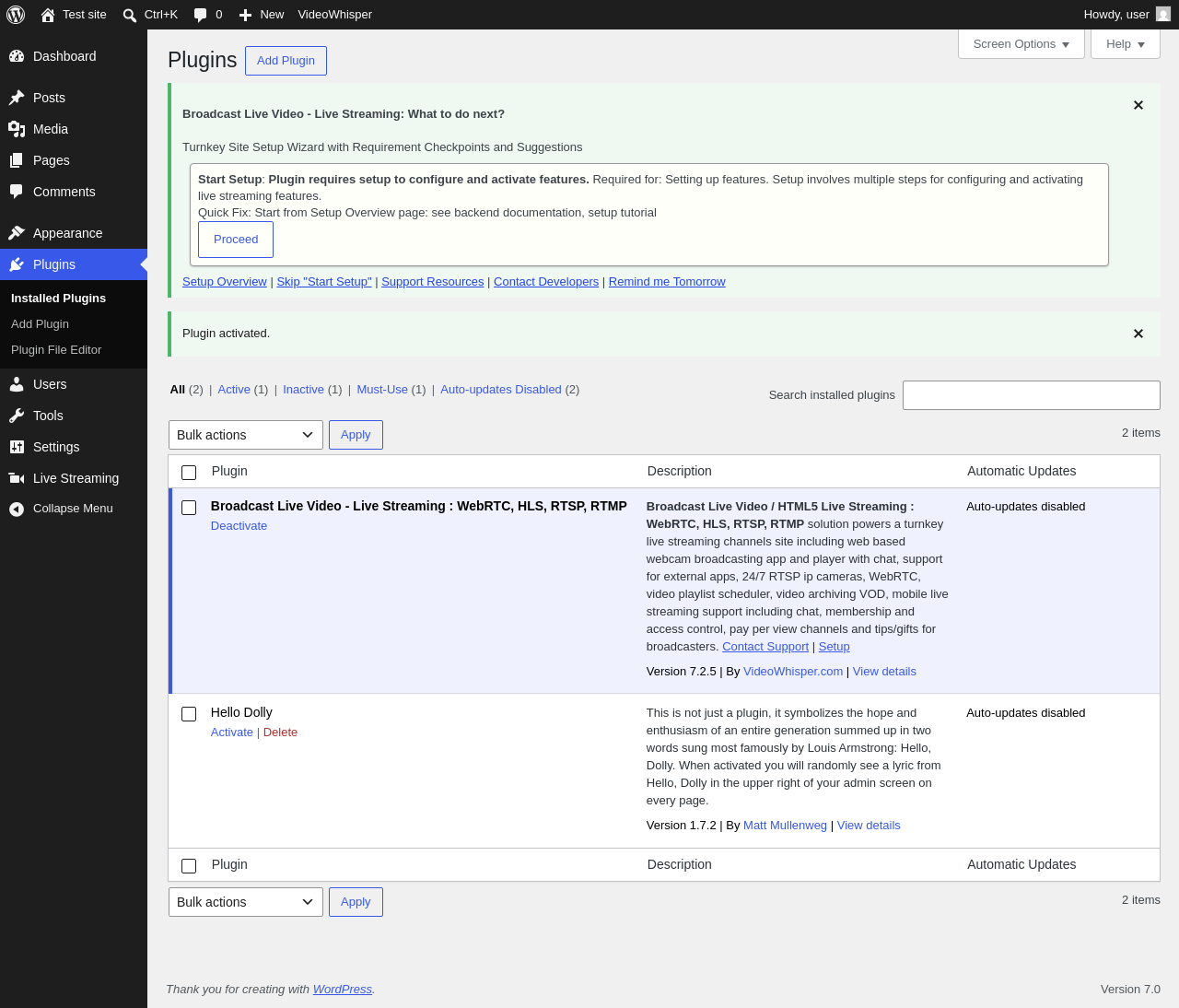Focus the Search installed plugins field

click(1032, 395)
